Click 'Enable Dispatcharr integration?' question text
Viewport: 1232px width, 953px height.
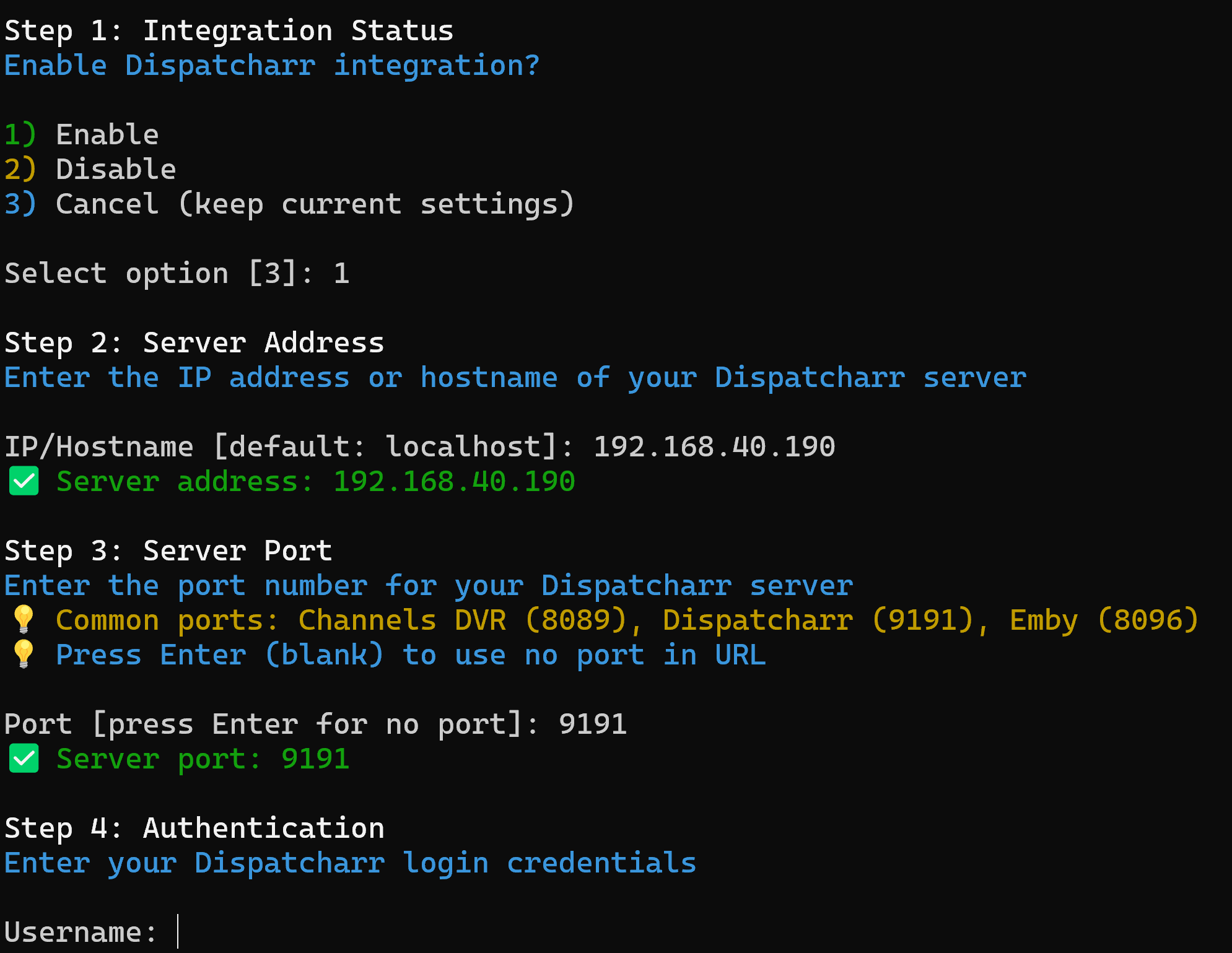click(x=272, y=65)
